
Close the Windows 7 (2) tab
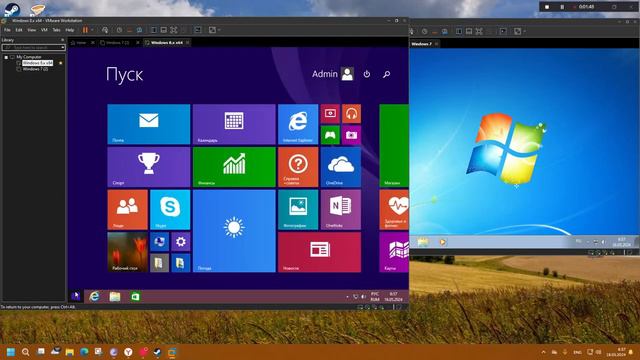point(138,42)
